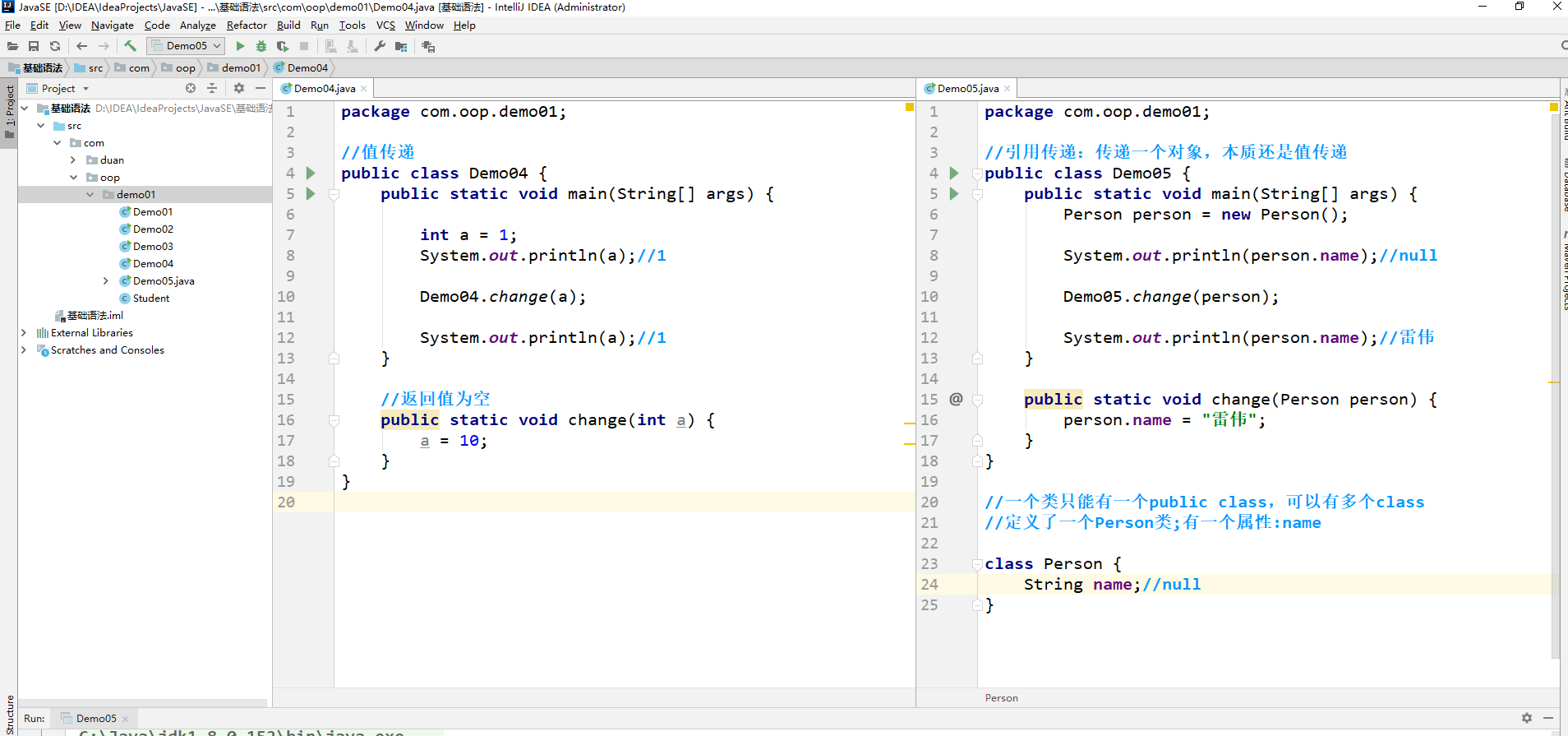This screenshot has width=1568, height=736.
Task: Expand Scratches and Consoles node
Action: pos(24,350)
